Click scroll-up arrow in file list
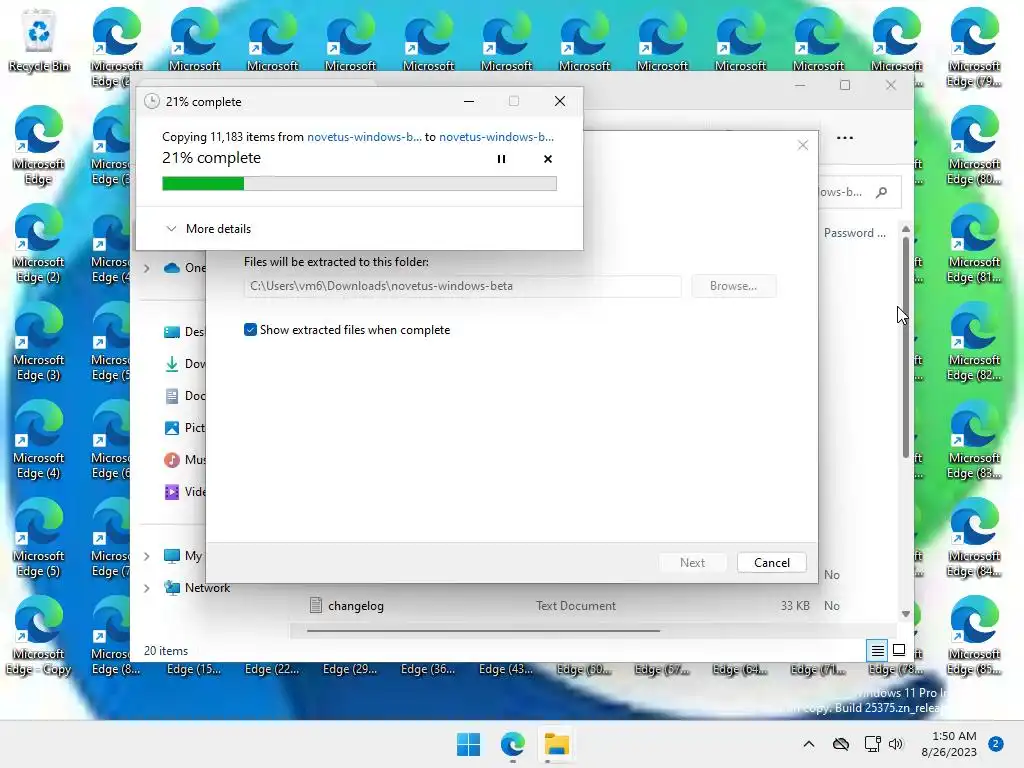 pos(906,229)
